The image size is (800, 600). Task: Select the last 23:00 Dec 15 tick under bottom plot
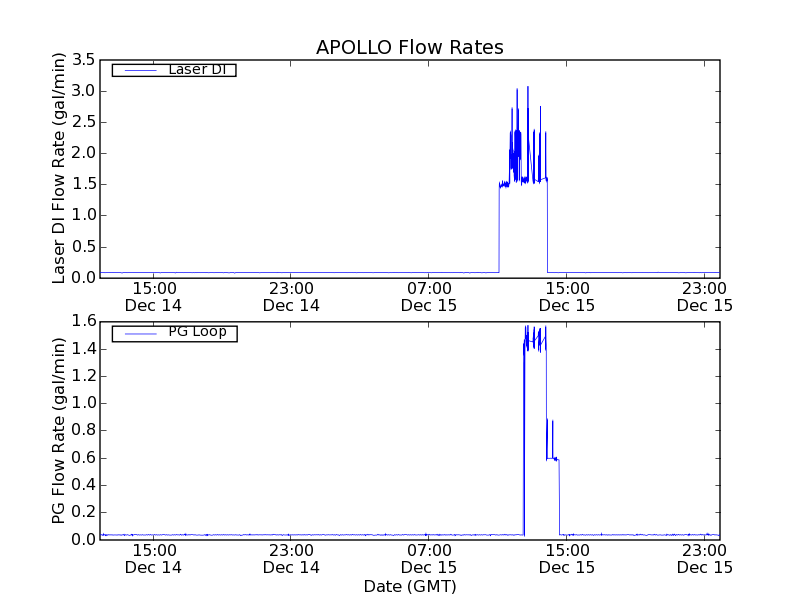704,558
